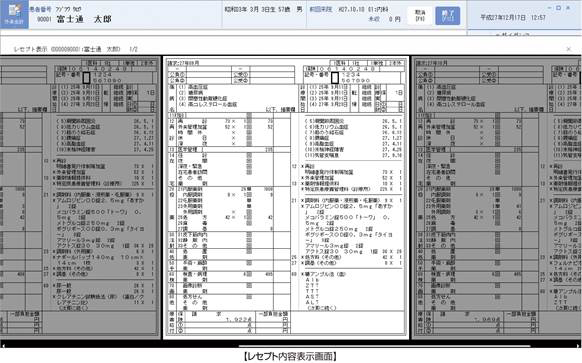Open the accounting application icon at top-left
The height and width of the screenshot is (363, 582).
[14, 14]
